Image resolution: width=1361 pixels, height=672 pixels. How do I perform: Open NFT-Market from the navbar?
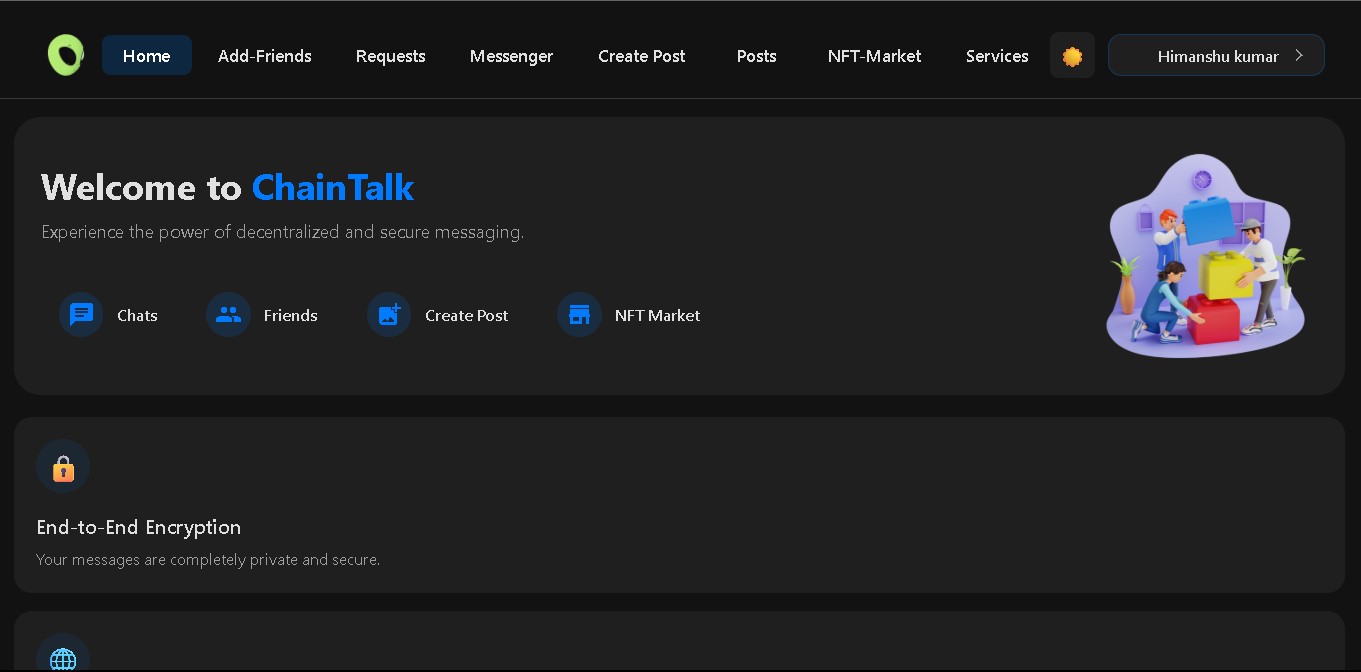click(x=875, y=56)
